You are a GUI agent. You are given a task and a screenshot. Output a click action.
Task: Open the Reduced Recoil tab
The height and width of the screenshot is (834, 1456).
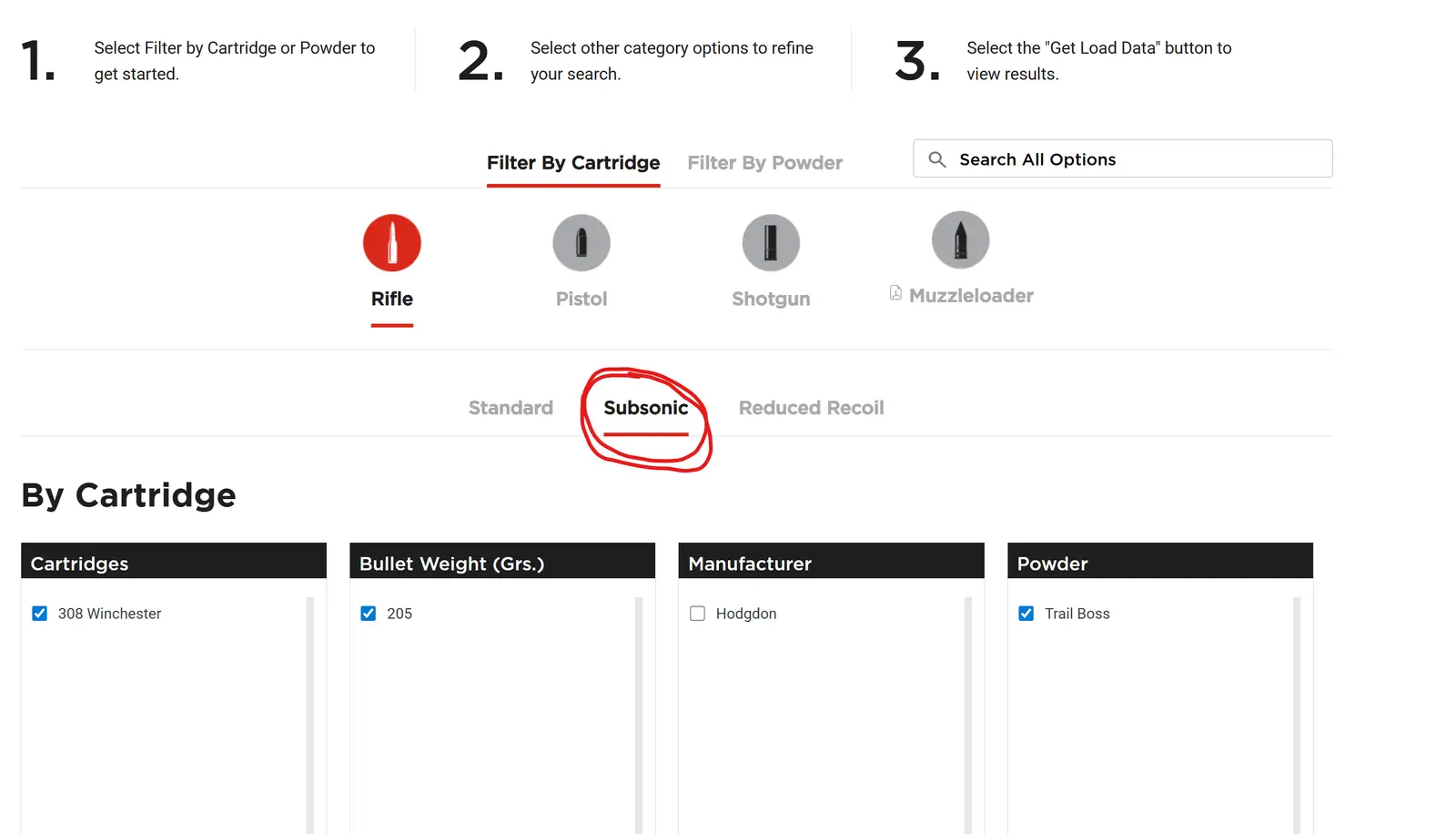click(812, 408)
